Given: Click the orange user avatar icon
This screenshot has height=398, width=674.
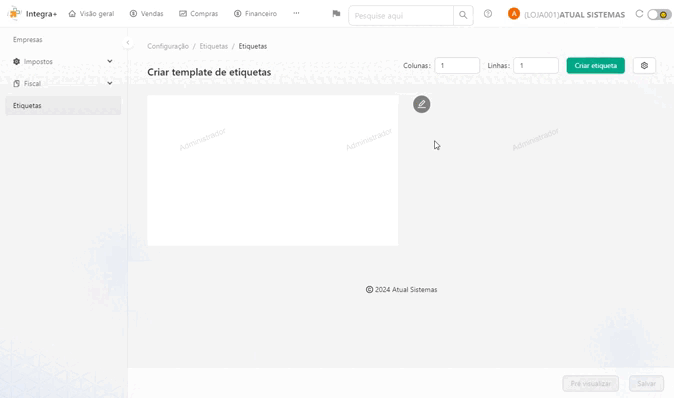Looking at the screenshot, I should (x=514, y=14).
